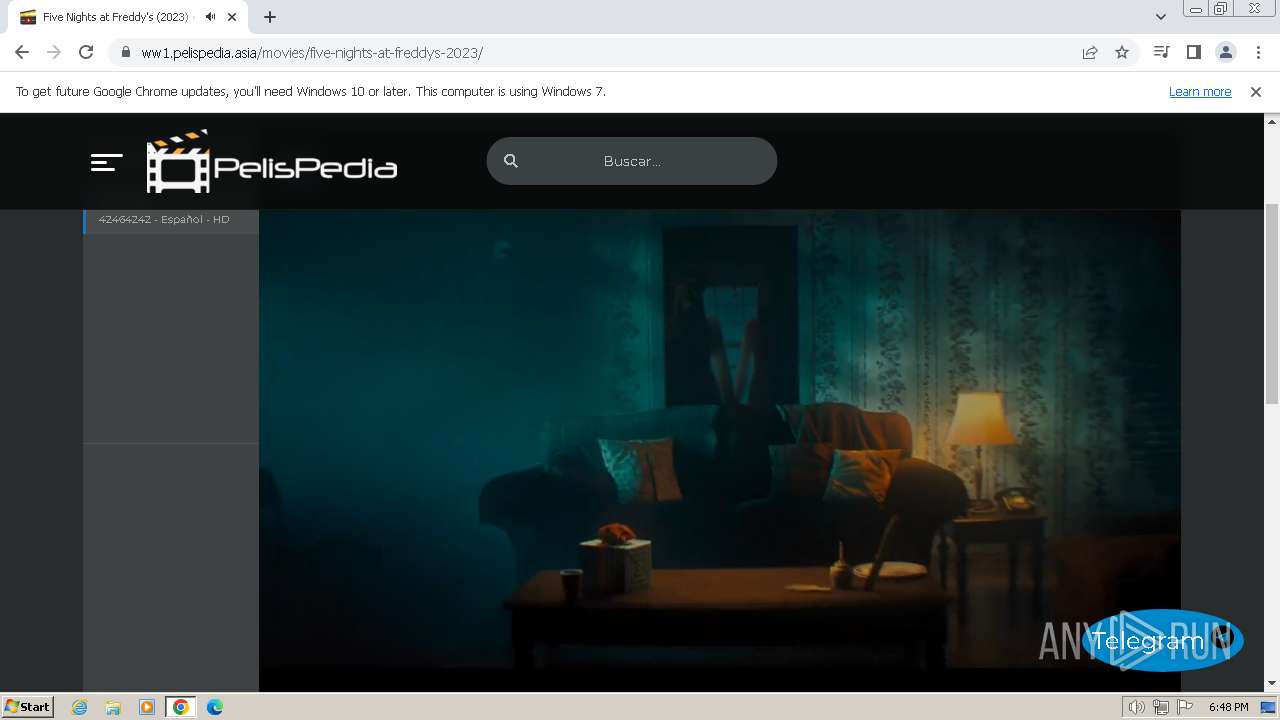Screen dimensions: 1280x720
Task: Open Microsoft Edge from taskbar
Action: (x=215, y=707)
